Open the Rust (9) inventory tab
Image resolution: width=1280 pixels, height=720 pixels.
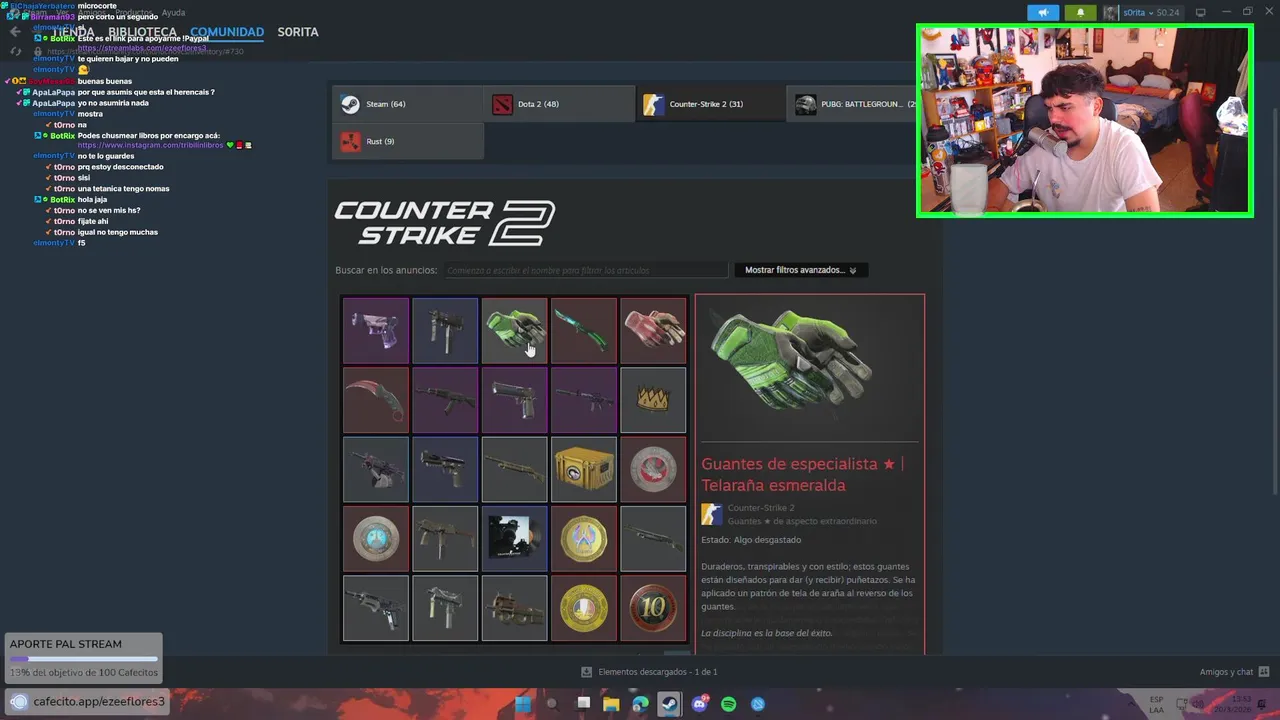coord(407,141)
